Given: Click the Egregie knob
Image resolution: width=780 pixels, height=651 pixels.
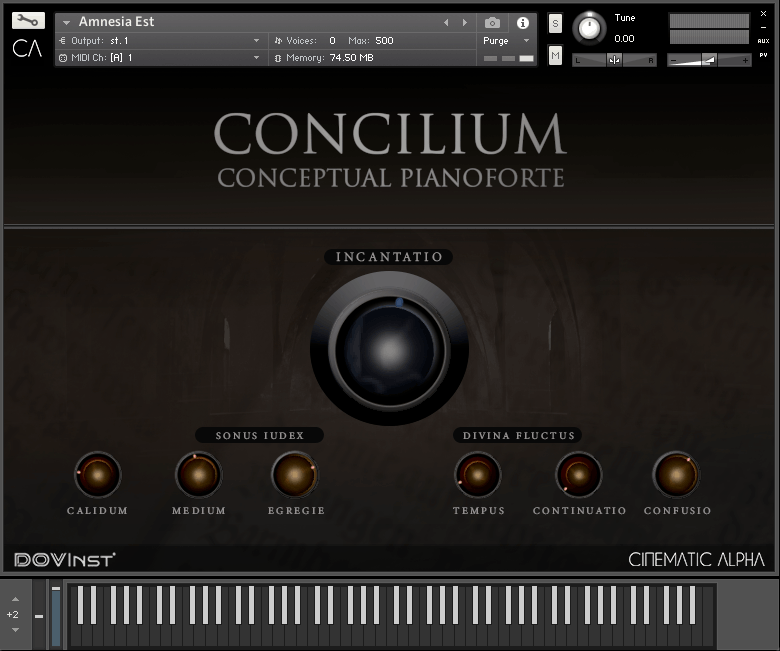Looking at the screenshot, I should [x=294, y=474].
